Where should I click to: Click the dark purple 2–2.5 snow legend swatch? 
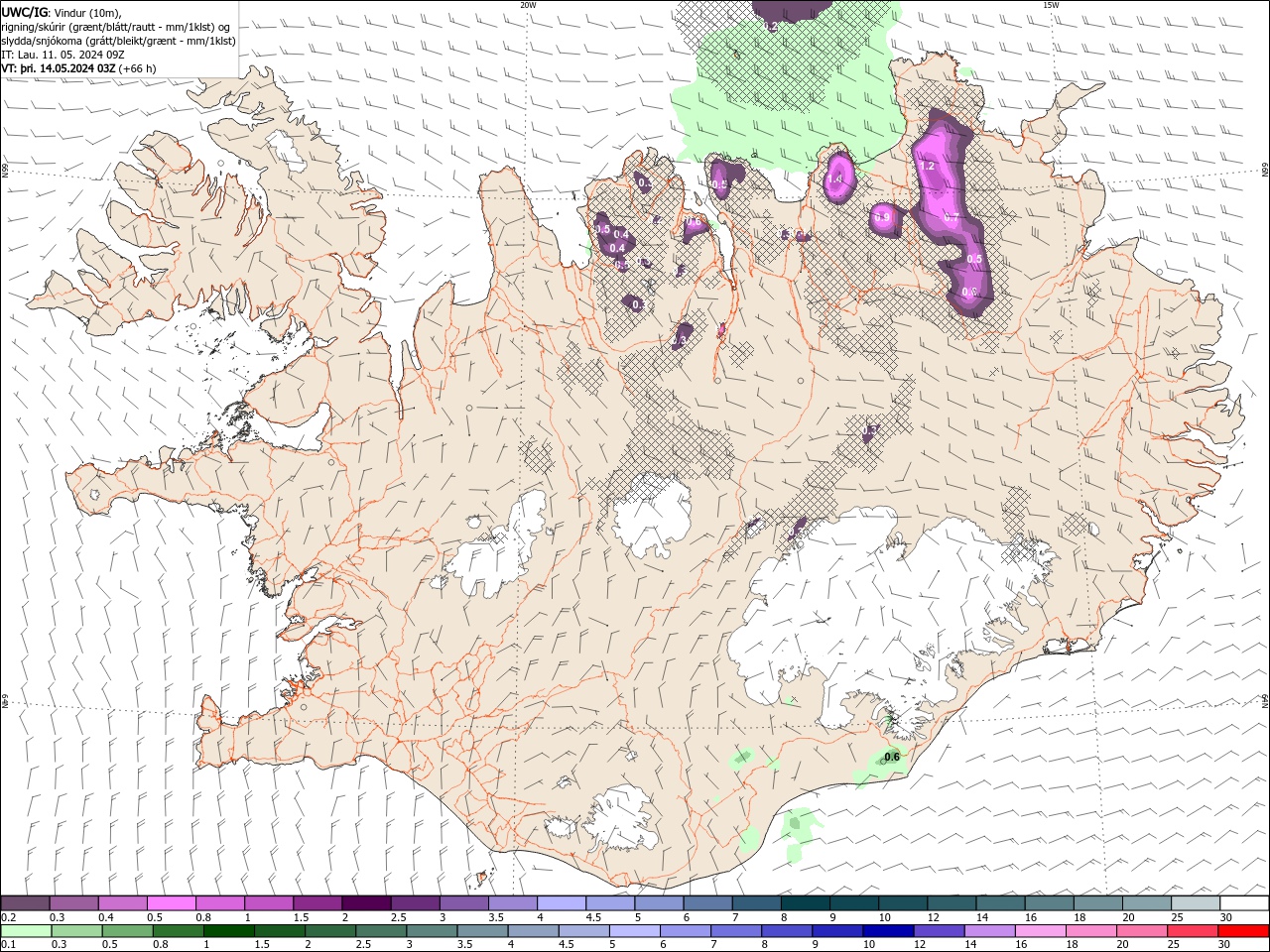(x=366, y=903)
